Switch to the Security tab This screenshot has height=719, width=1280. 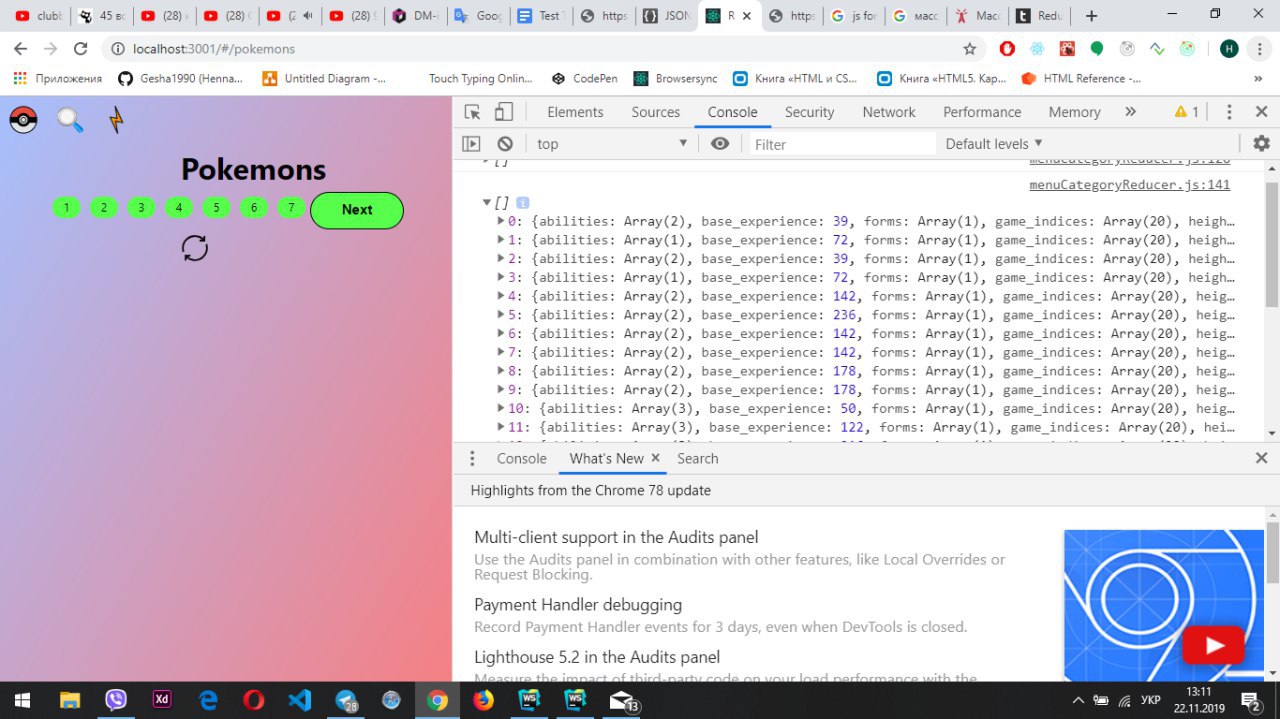[809, 112]
